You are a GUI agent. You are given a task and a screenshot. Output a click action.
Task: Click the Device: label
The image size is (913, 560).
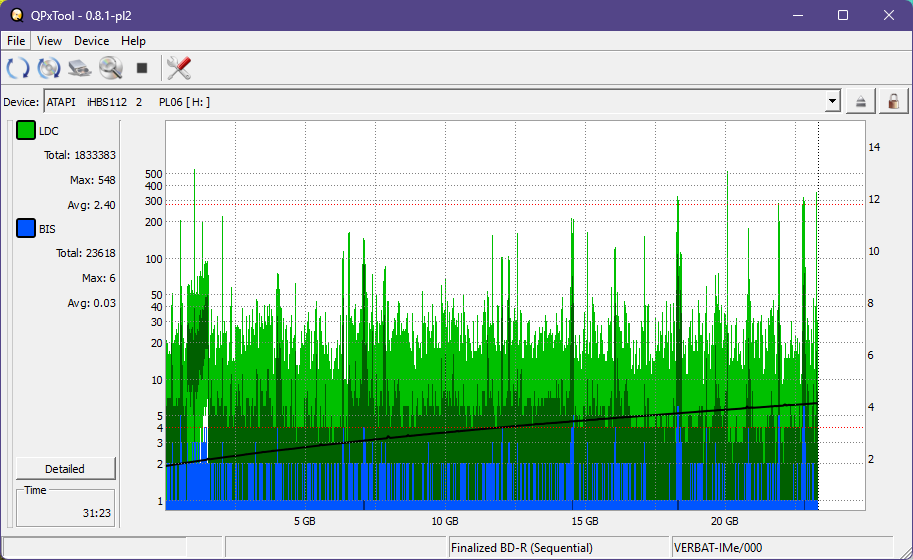click(21, 102)
